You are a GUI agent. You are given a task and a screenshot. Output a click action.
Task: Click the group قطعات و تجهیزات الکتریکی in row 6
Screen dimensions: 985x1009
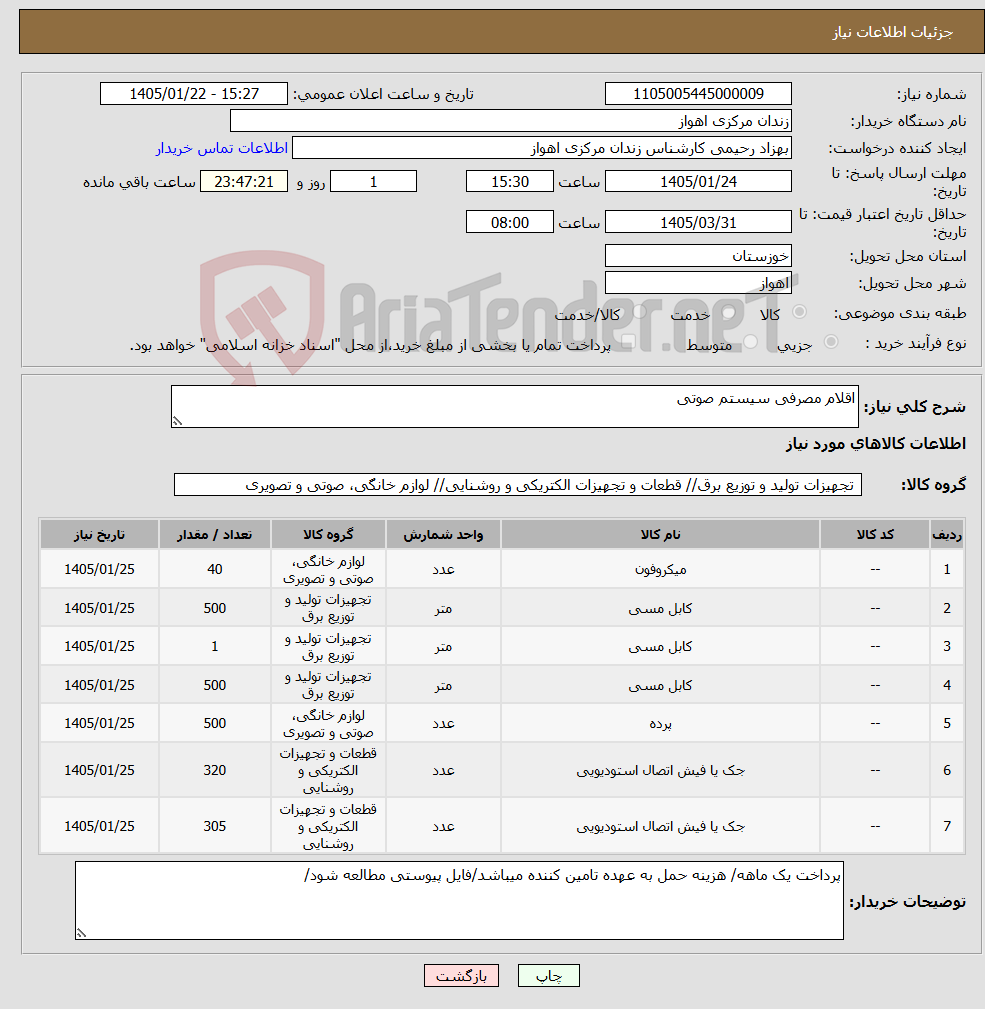pos(328,770)
